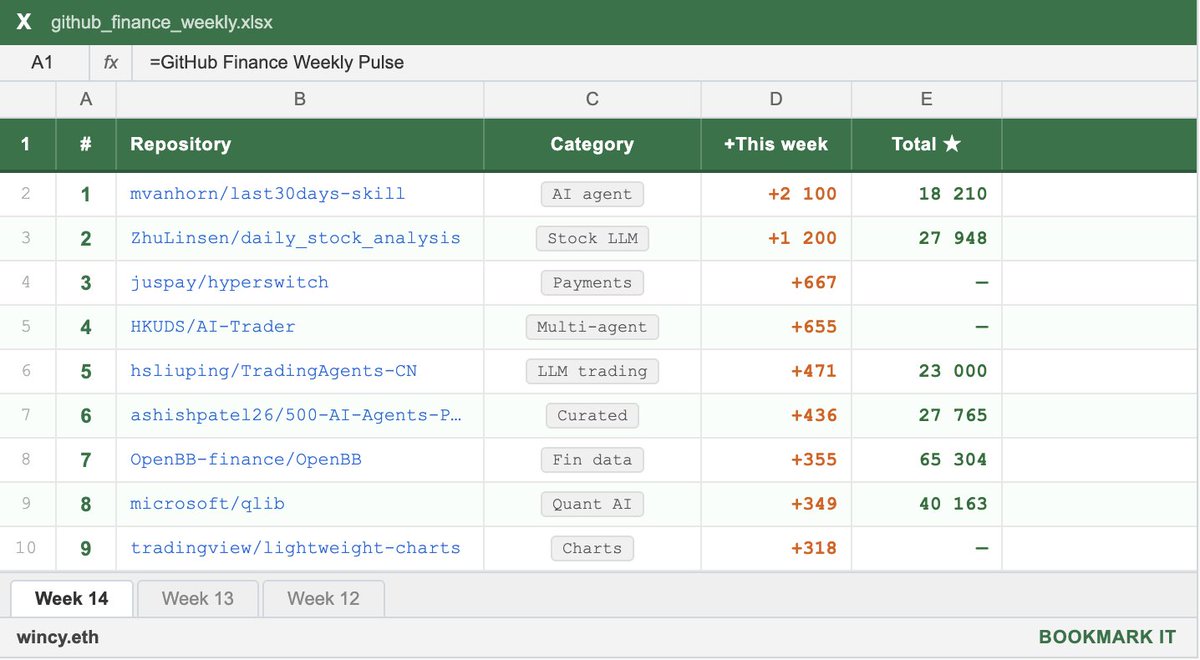Select the 27 765 total stars cell
Viewport: 1200px width, 660px height.
pos(927,415)
